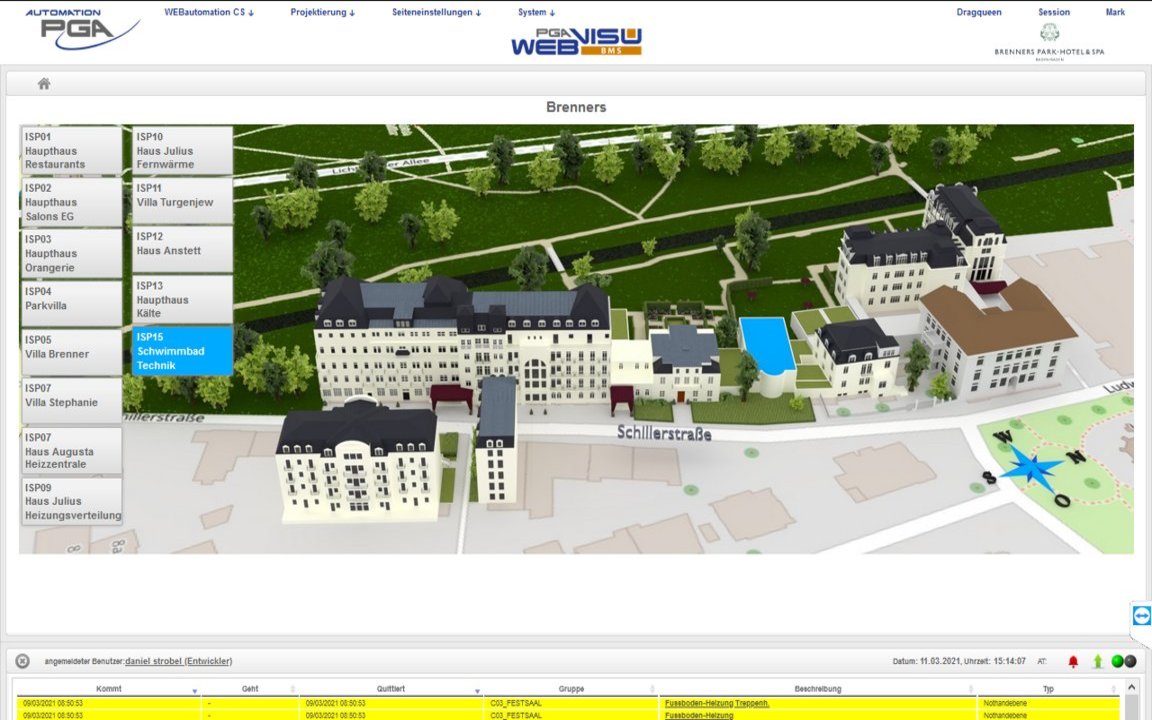
Task: Open ISP10 Haus Julius Fernwärme
Action: (183, 151)
